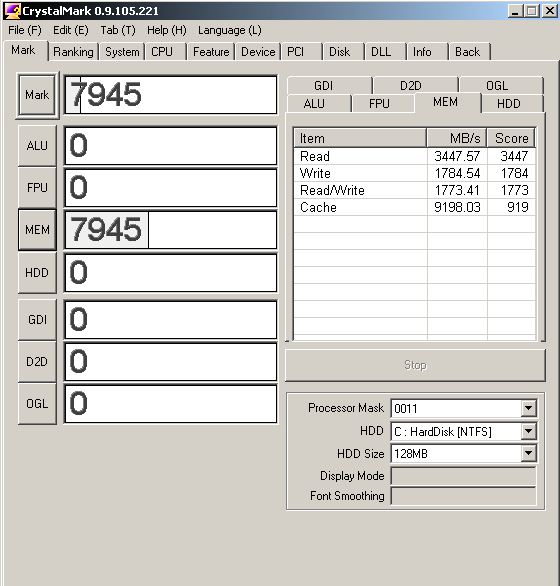Click the total Mark score 7945 bar

click(x=171, y=95)
